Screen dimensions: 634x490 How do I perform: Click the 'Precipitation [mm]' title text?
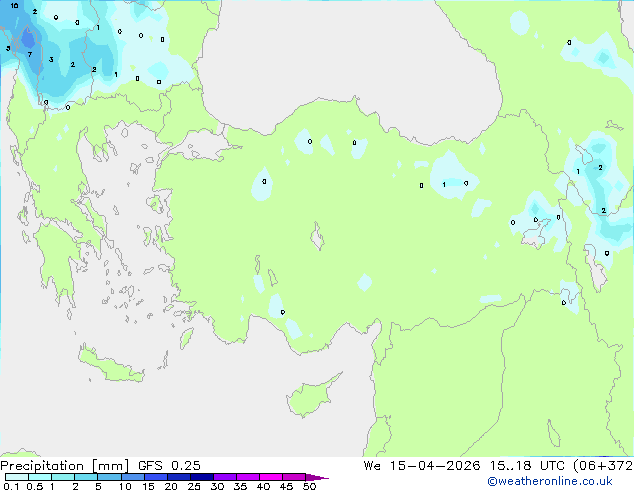[x=65, y=466]
